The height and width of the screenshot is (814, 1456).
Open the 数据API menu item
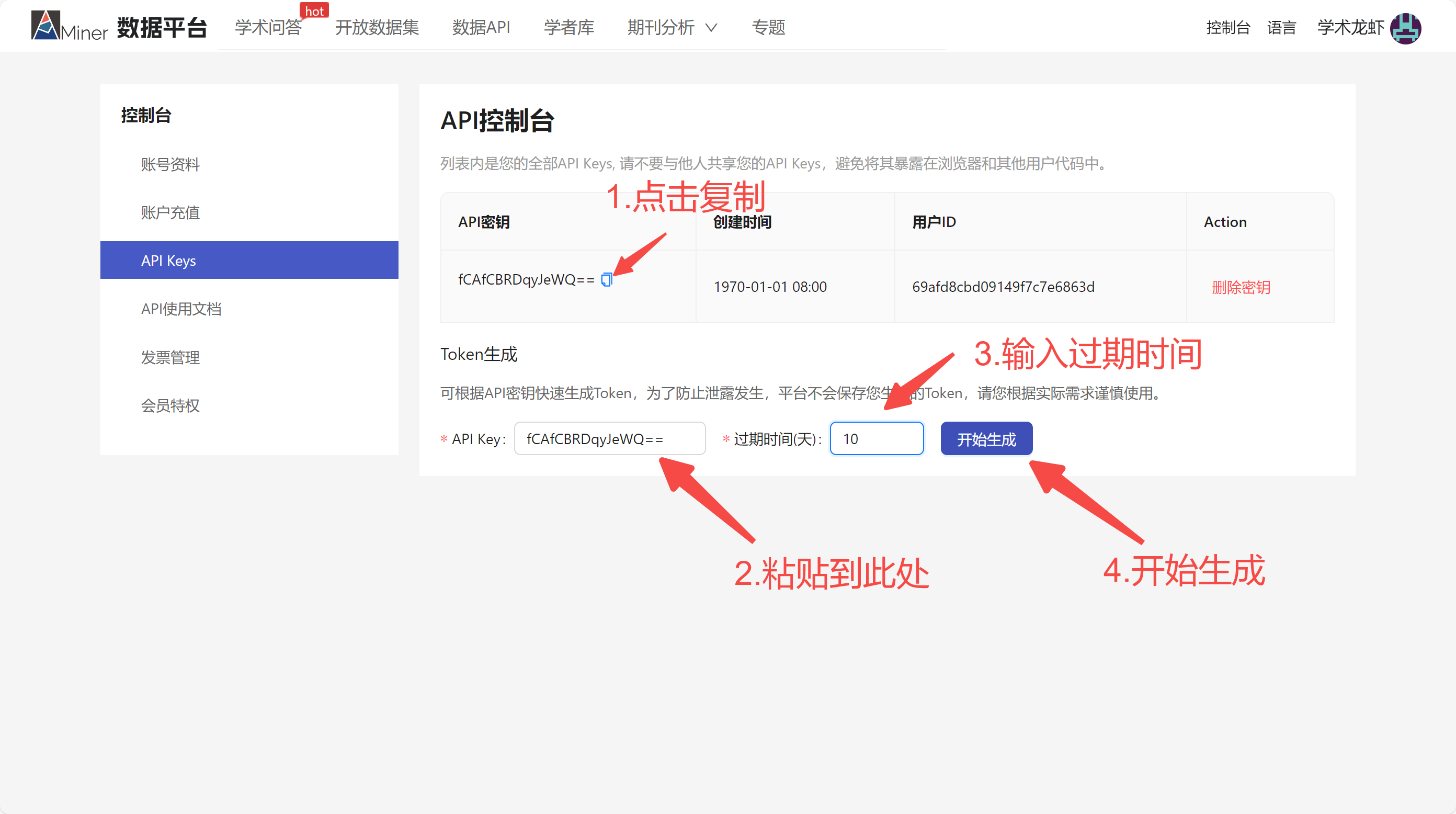pyautogui.click(x=481, y=27)
